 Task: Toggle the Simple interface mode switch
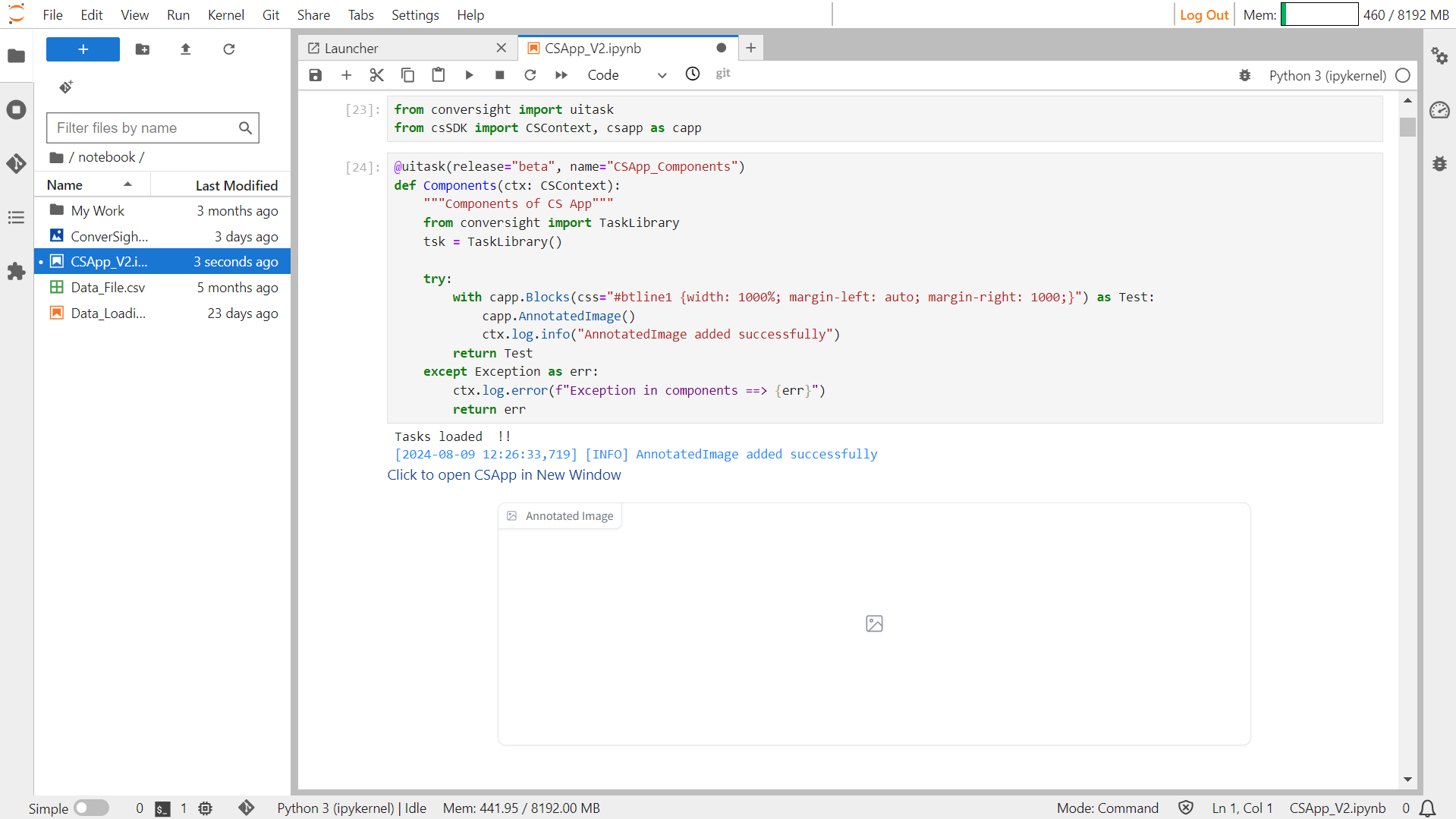click(92, 808)
